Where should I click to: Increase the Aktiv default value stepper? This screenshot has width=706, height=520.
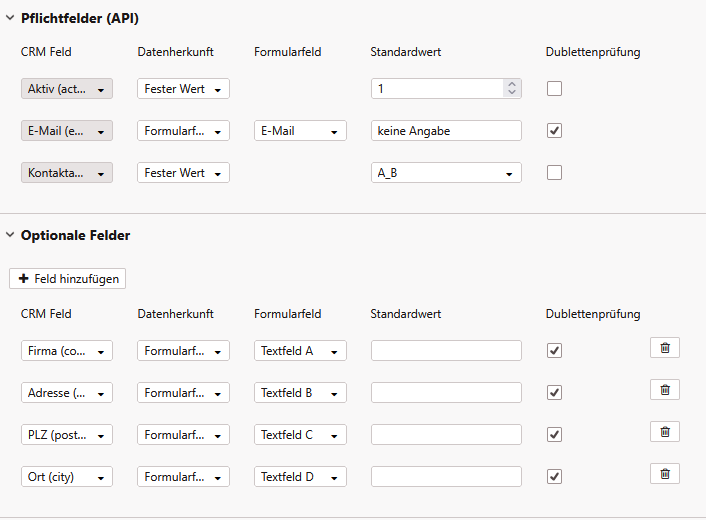[512, 84]
